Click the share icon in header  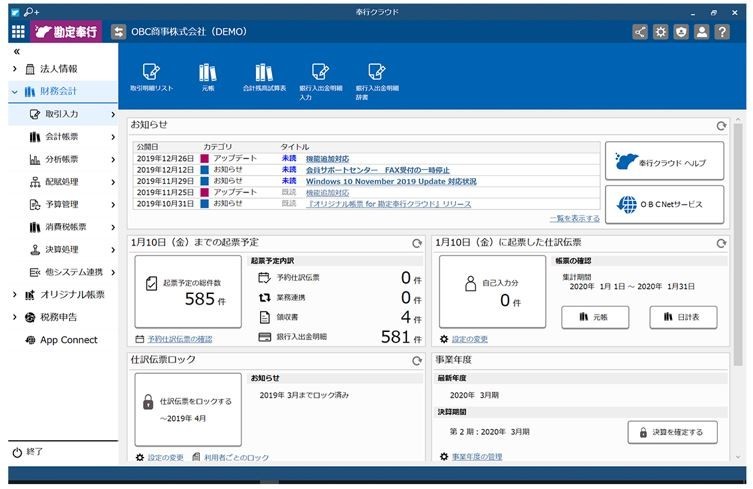pos(640,32)
